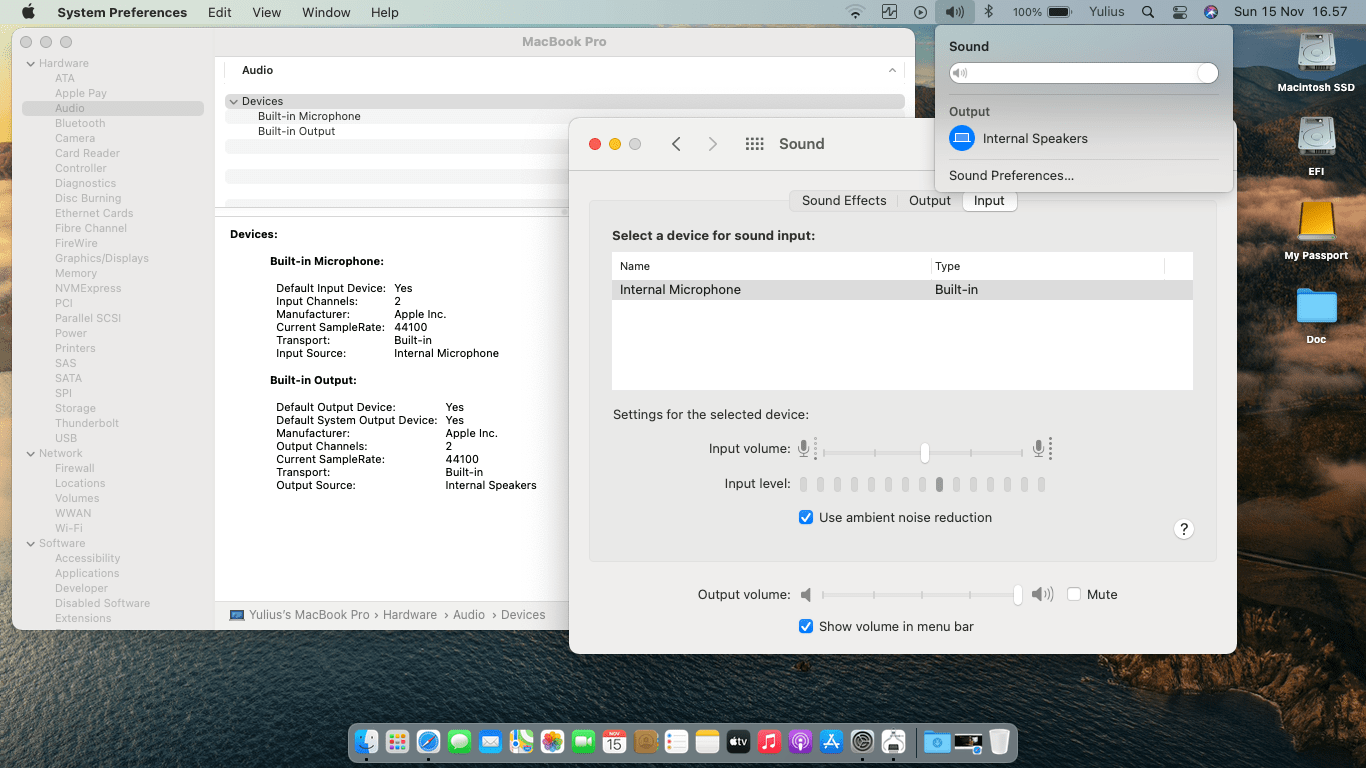Open the Yulius user menu
This screenshot has height=768, width=1366.
tap(1106, 12)
